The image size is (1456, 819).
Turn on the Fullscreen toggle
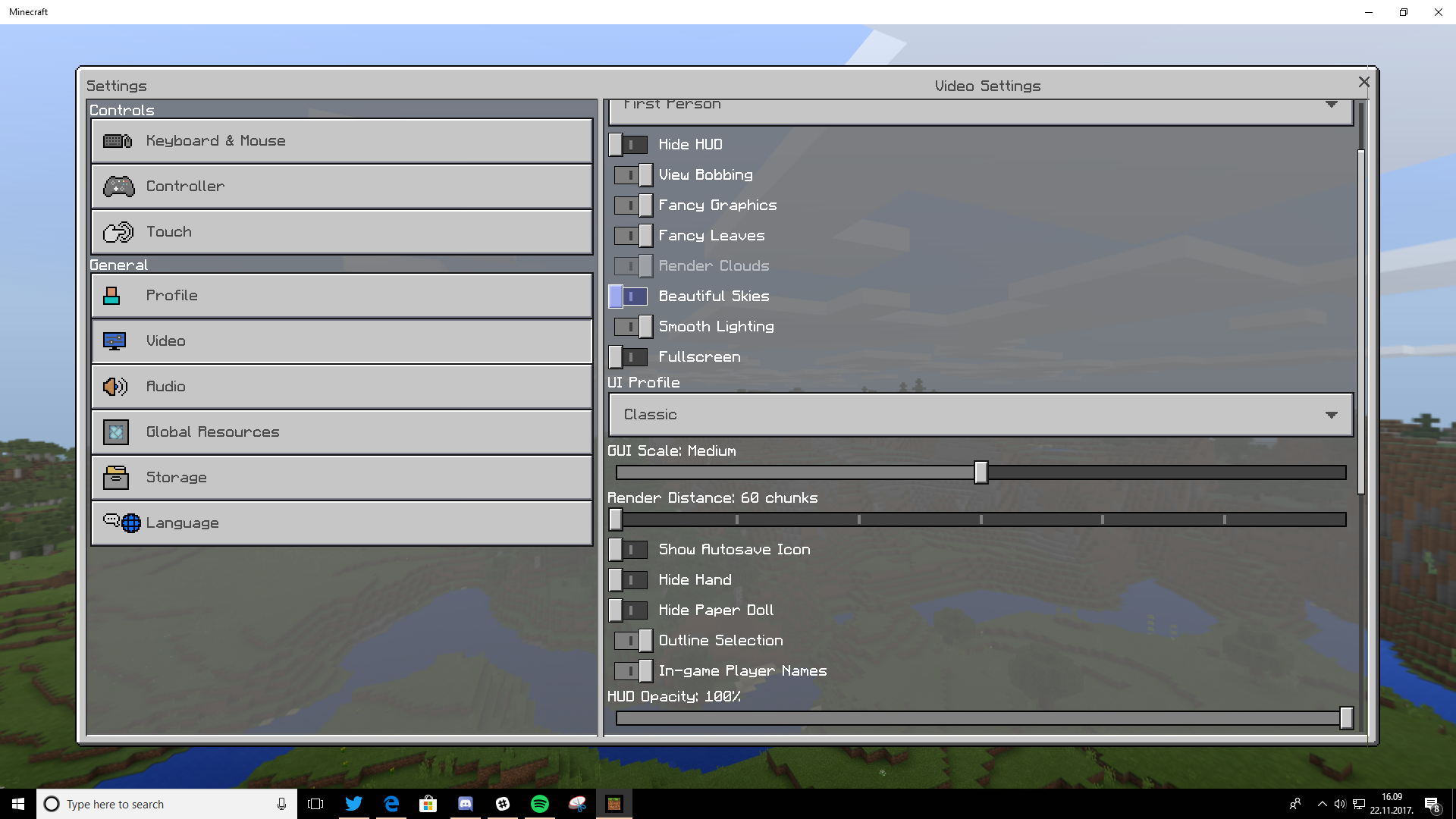click(628, 357)
